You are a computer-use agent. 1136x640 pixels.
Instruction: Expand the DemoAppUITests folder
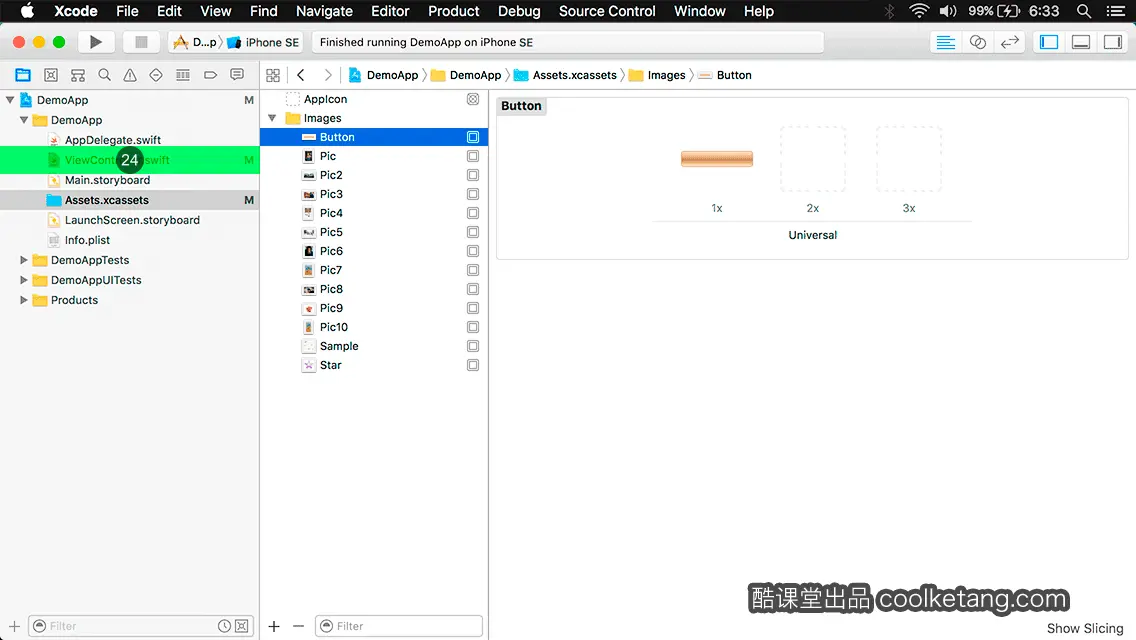(24, 280)
